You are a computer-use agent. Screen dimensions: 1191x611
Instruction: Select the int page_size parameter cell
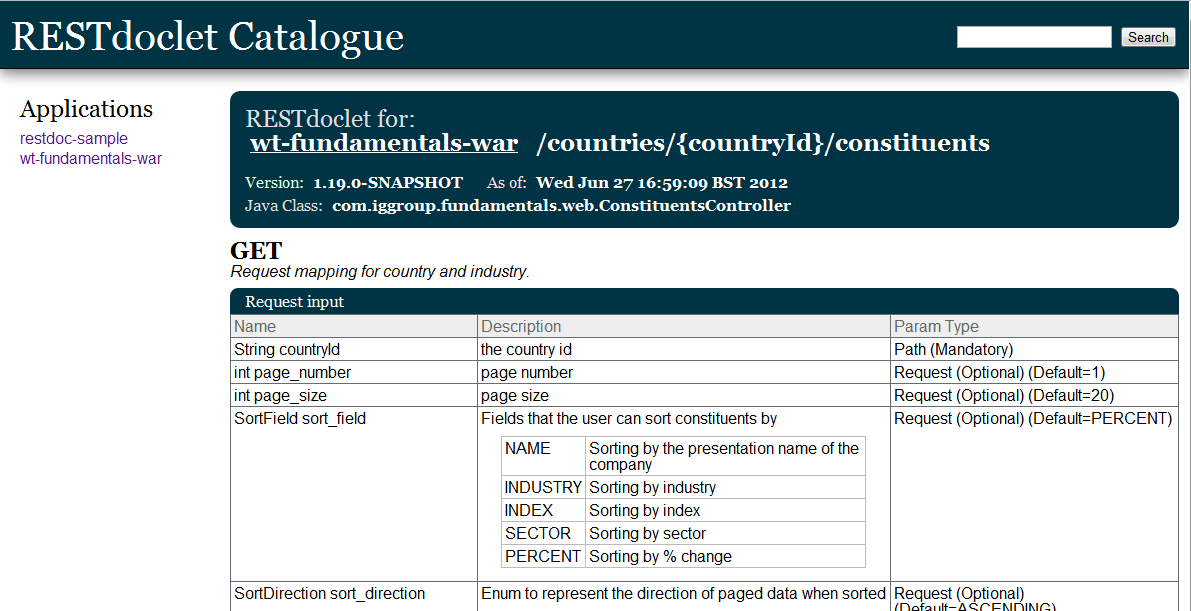click(x=280, y=396)
